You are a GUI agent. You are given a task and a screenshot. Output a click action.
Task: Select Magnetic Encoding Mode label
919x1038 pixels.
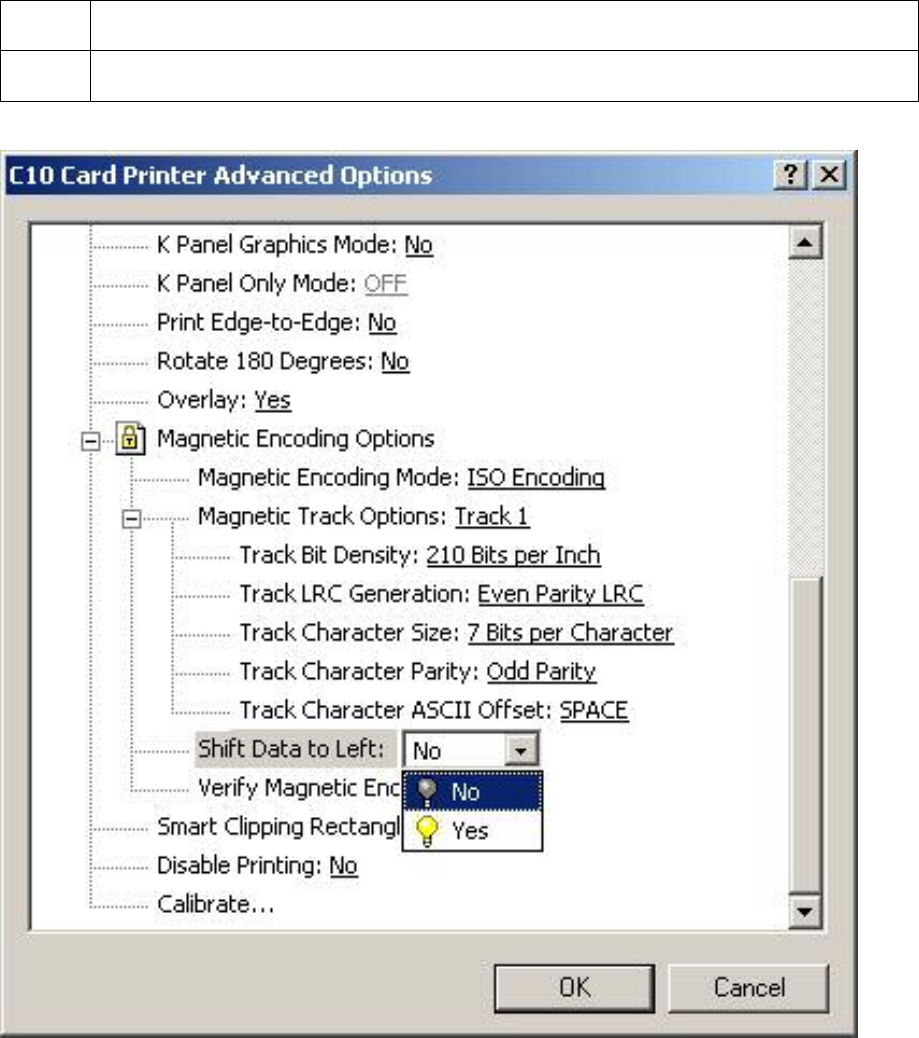click(329, 478)
